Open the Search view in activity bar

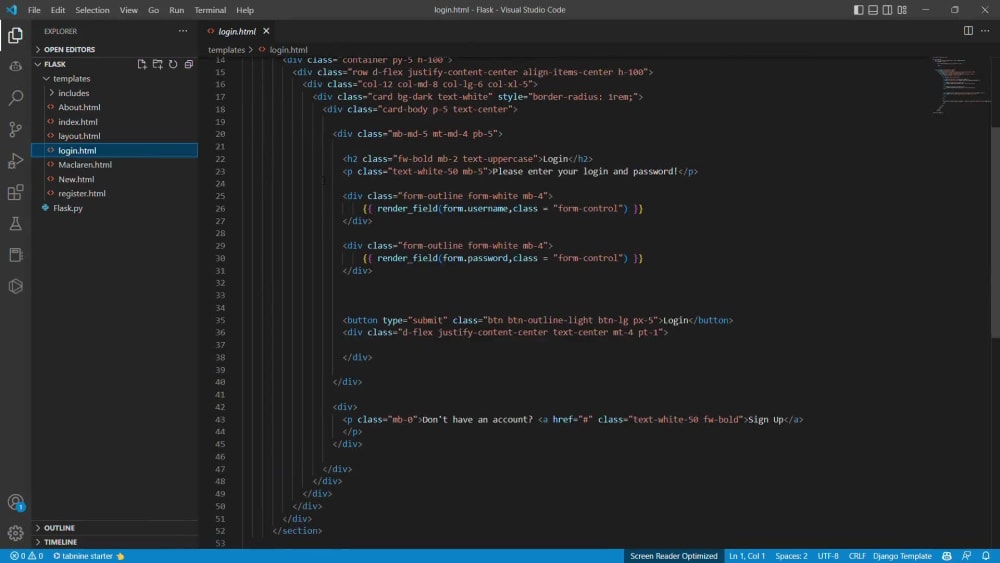pyautogui.click(x=15, y=98)
